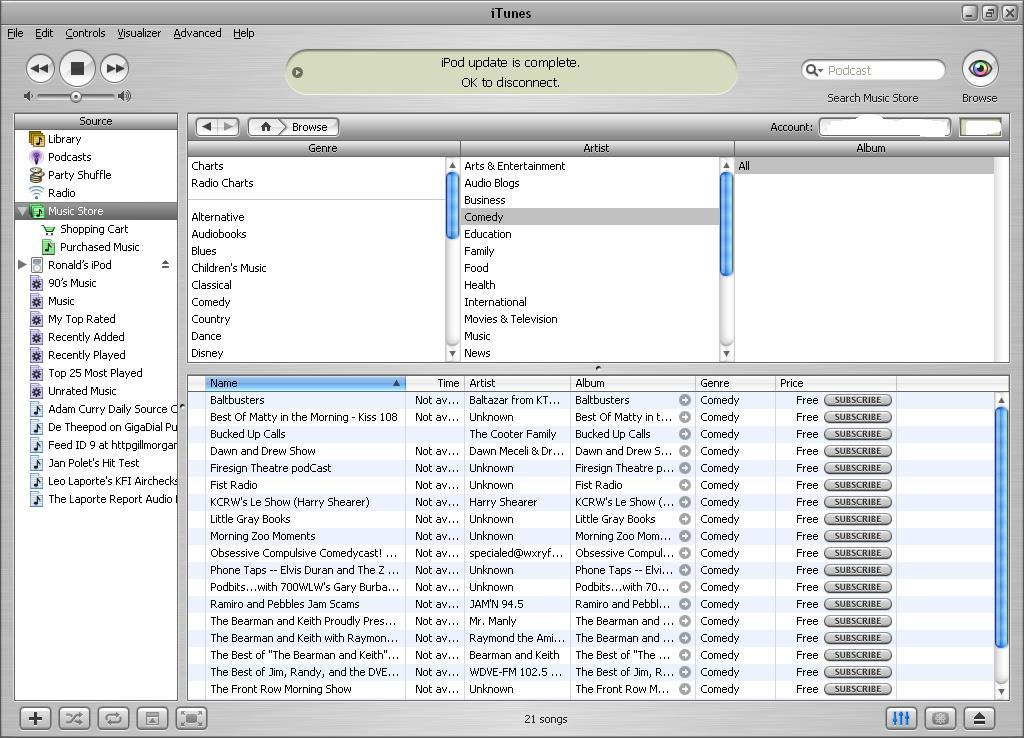1024x738 pixels.
Task: Add a new playlist with plus button
Action: click(x=35, y=718)
